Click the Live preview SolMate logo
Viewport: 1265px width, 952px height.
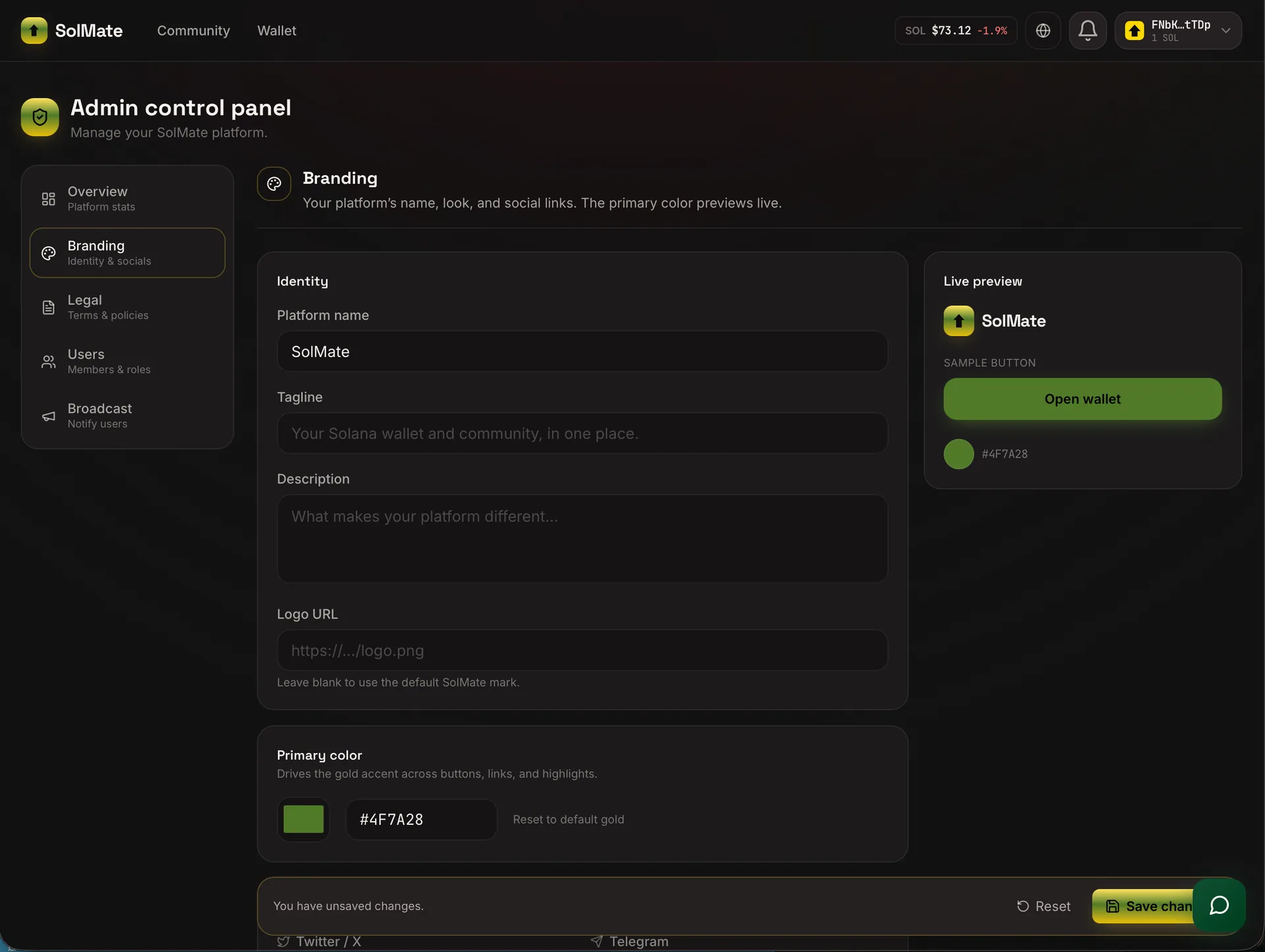959,321
